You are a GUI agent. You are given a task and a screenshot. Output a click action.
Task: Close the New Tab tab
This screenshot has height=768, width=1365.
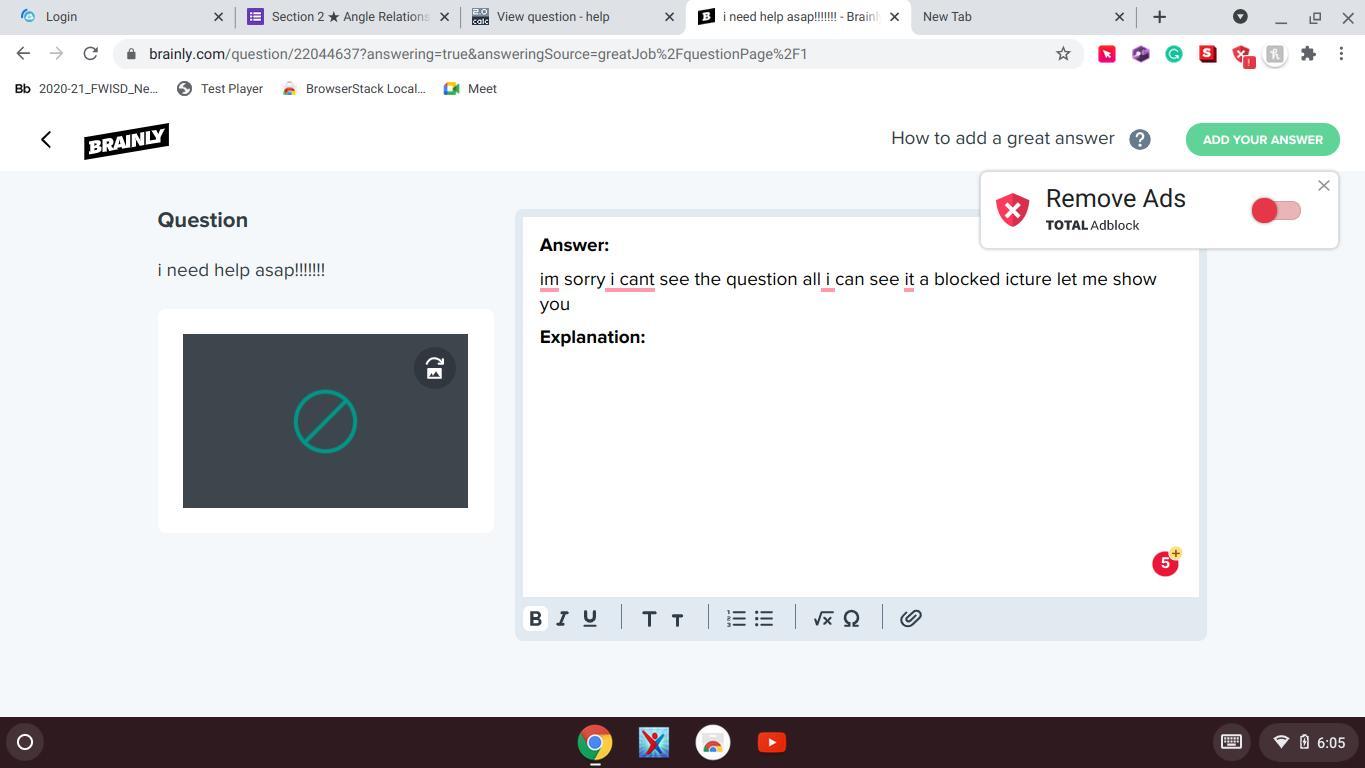1119,17
